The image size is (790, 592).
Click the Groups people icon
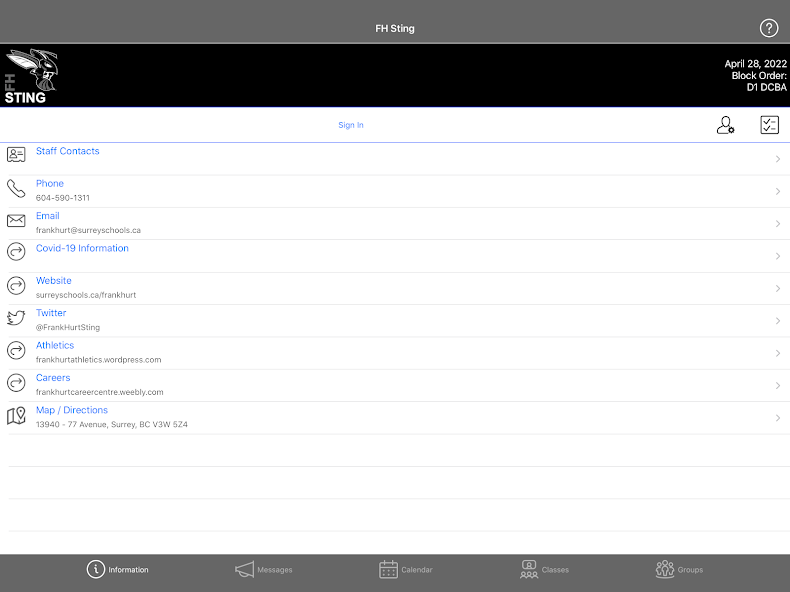coord(665,569)
